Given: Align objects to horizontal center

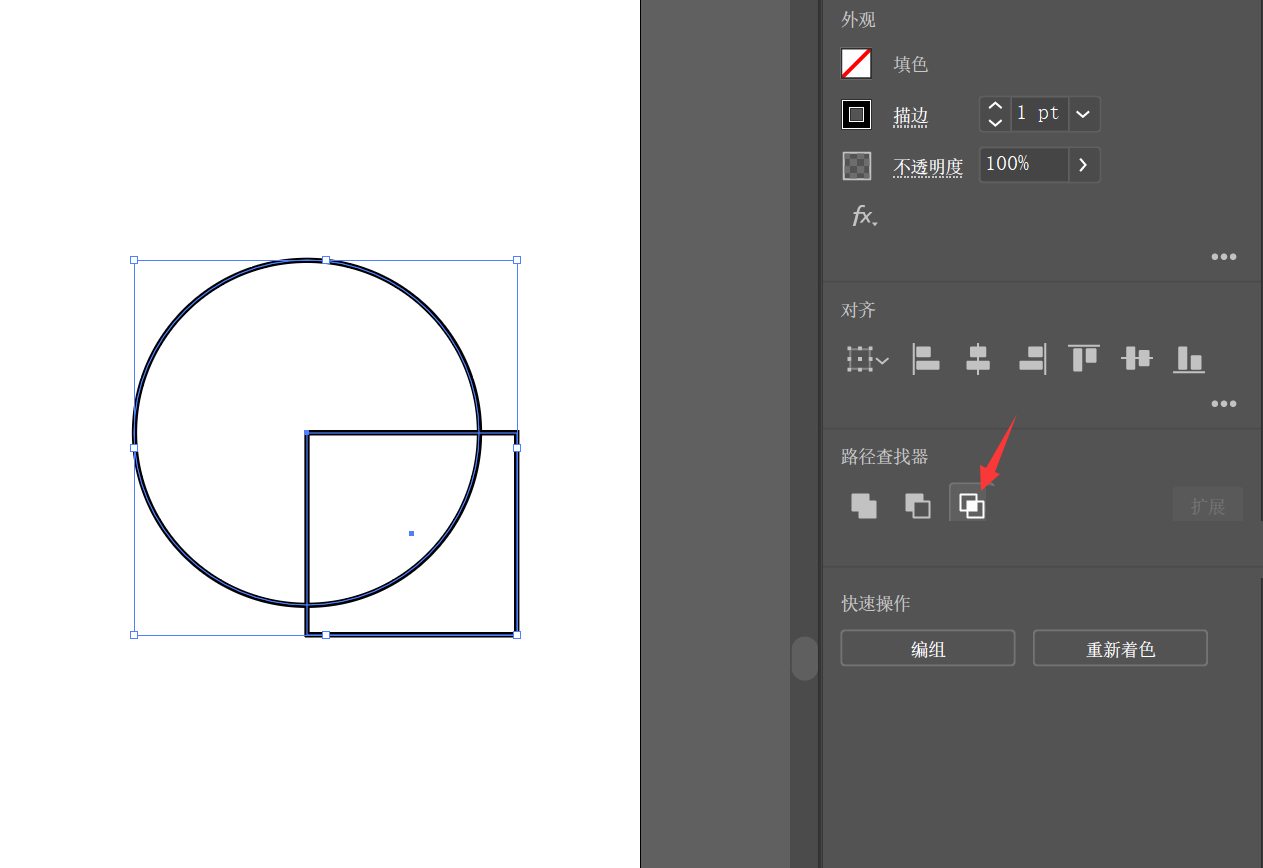Looking at the screenshot, I should point(978,359).
